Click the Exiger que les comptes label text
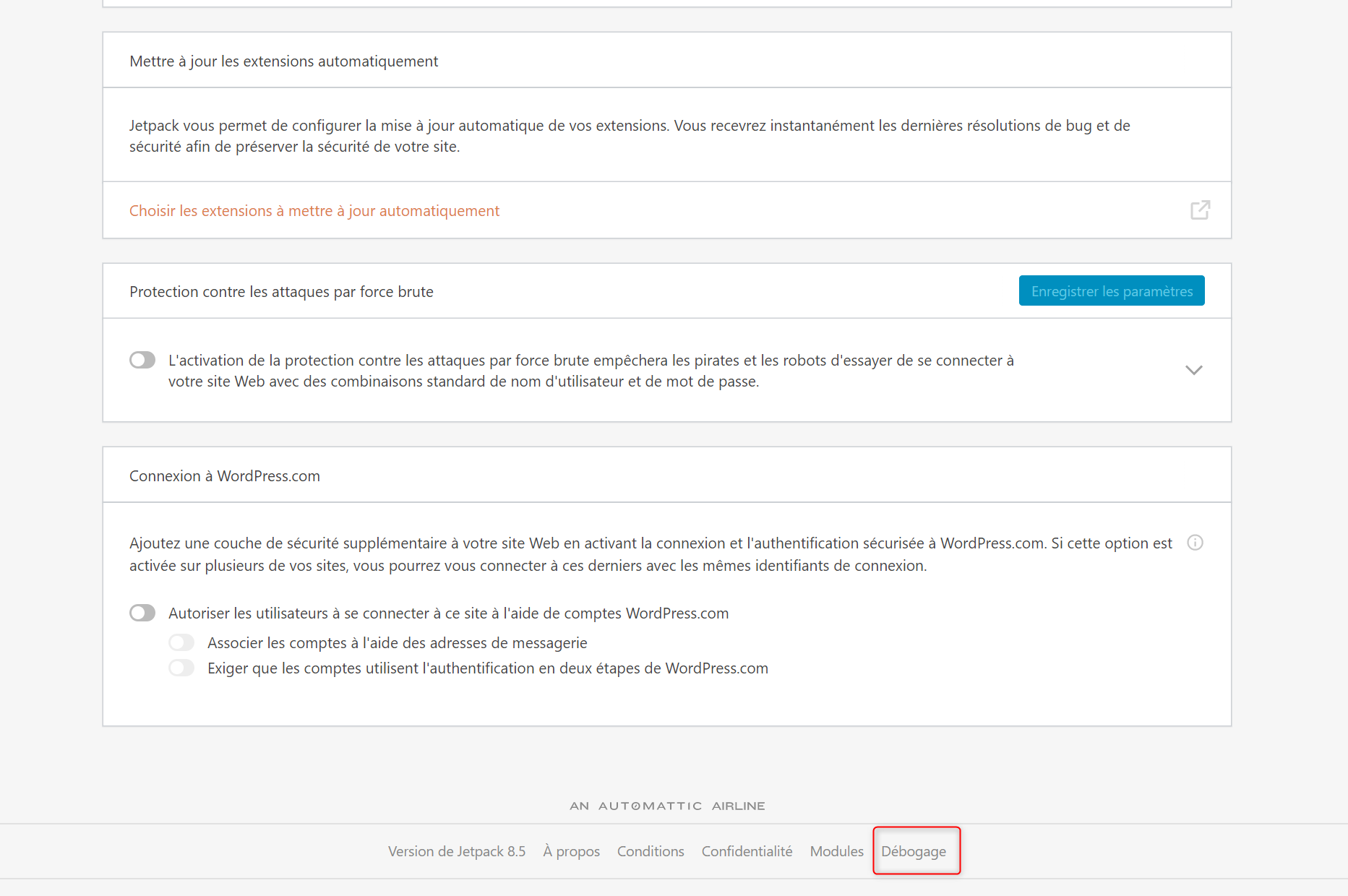 (488, 668)
